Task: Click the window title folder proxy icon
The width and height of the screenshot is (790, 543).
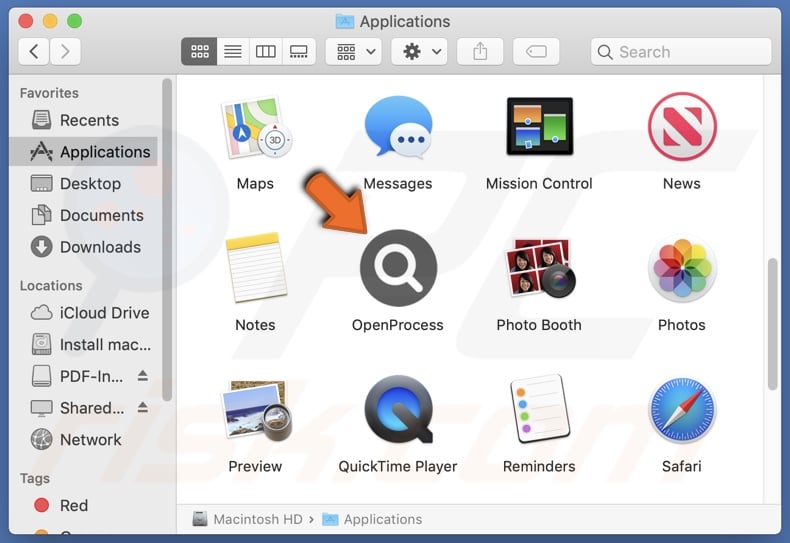Action: (x=345, y=21)
